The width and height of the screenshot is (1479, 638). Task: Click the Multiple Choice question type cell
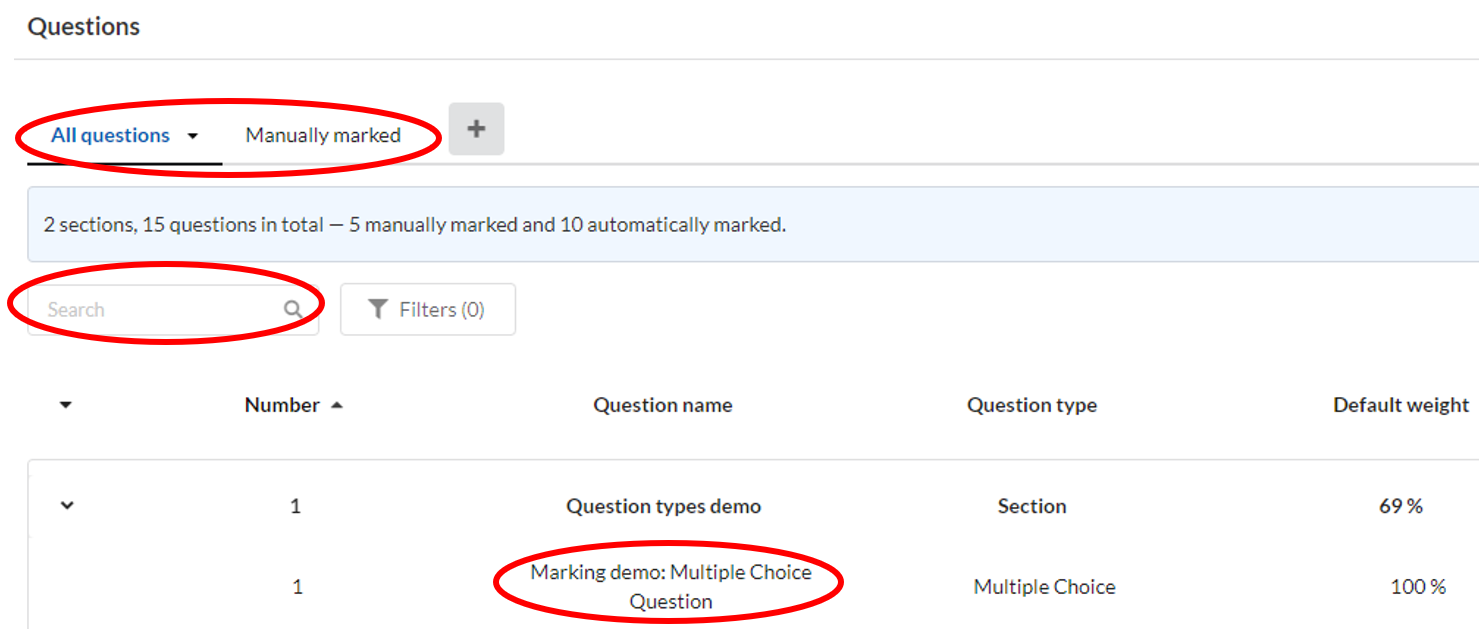(1044, 587)
